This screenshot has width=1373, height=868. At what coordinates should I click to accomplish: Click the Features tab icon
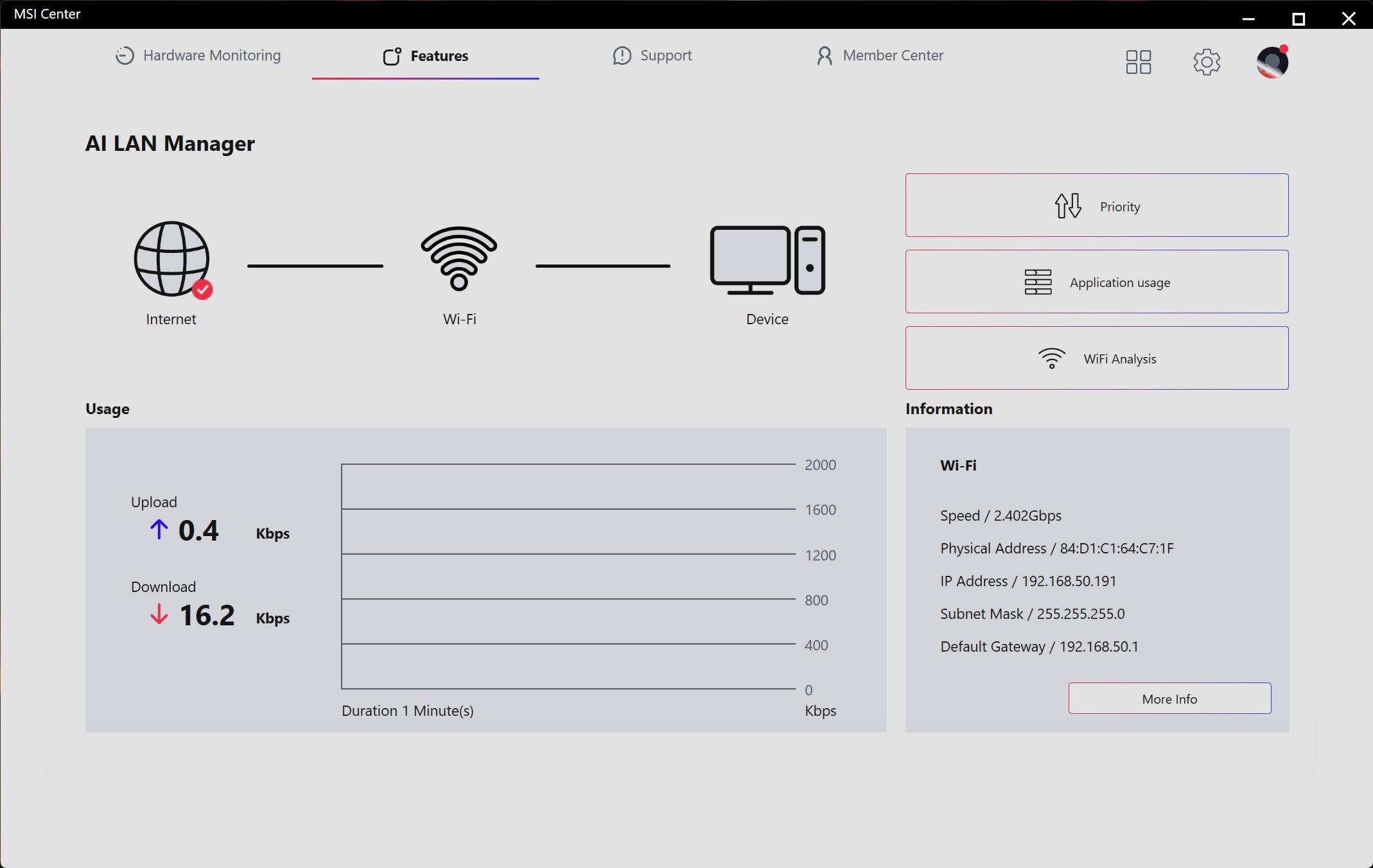click(392, 56)
